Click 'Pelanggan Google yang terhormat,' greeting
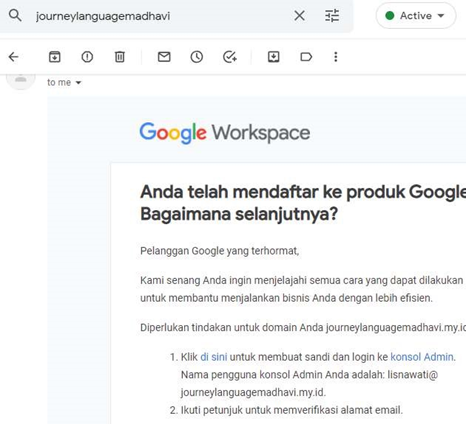Viewport: 466px width, 424px height. point(220,251)
